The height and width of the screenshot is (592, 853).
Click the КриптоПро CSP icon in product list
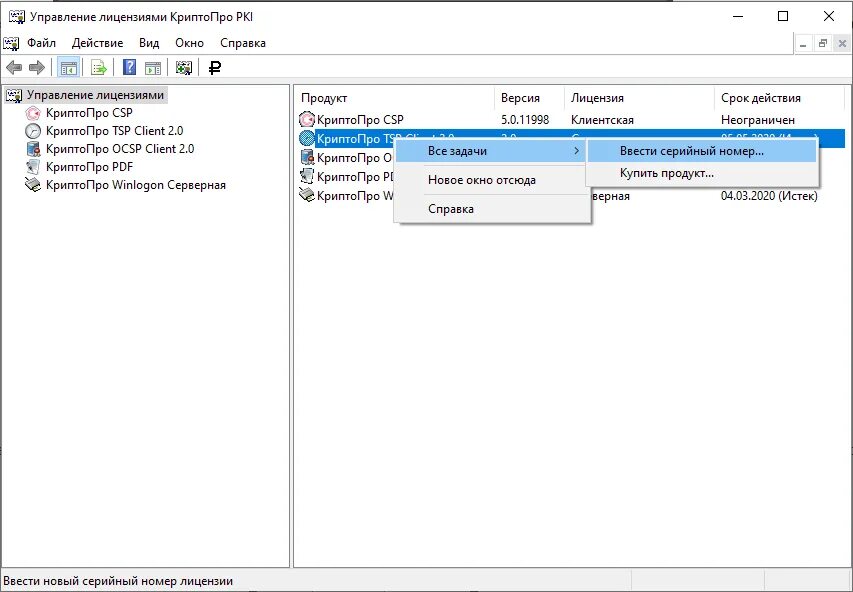[307, 119]
